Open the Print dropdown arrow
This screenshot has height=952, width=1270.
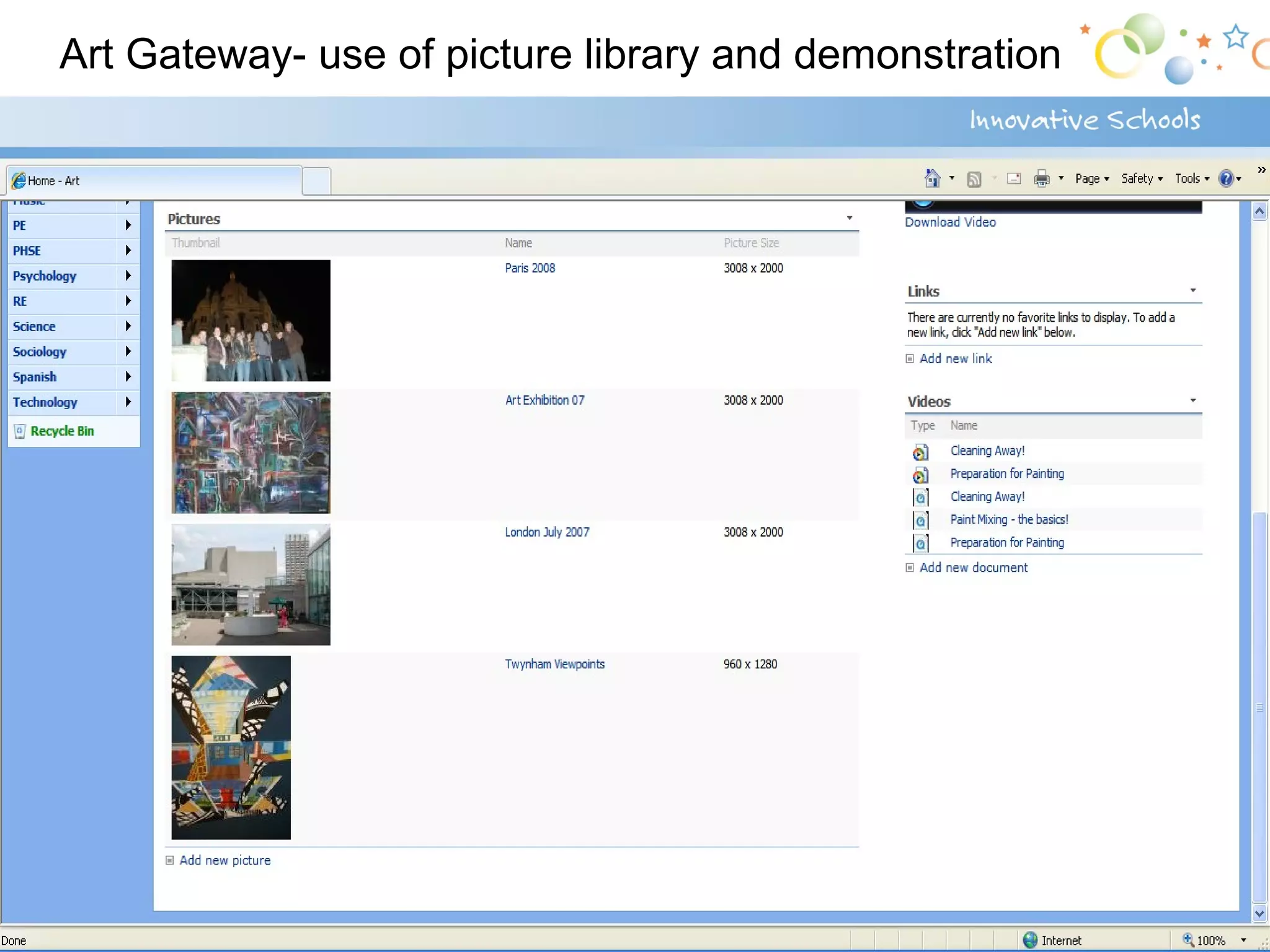[x=1061, y=178]
